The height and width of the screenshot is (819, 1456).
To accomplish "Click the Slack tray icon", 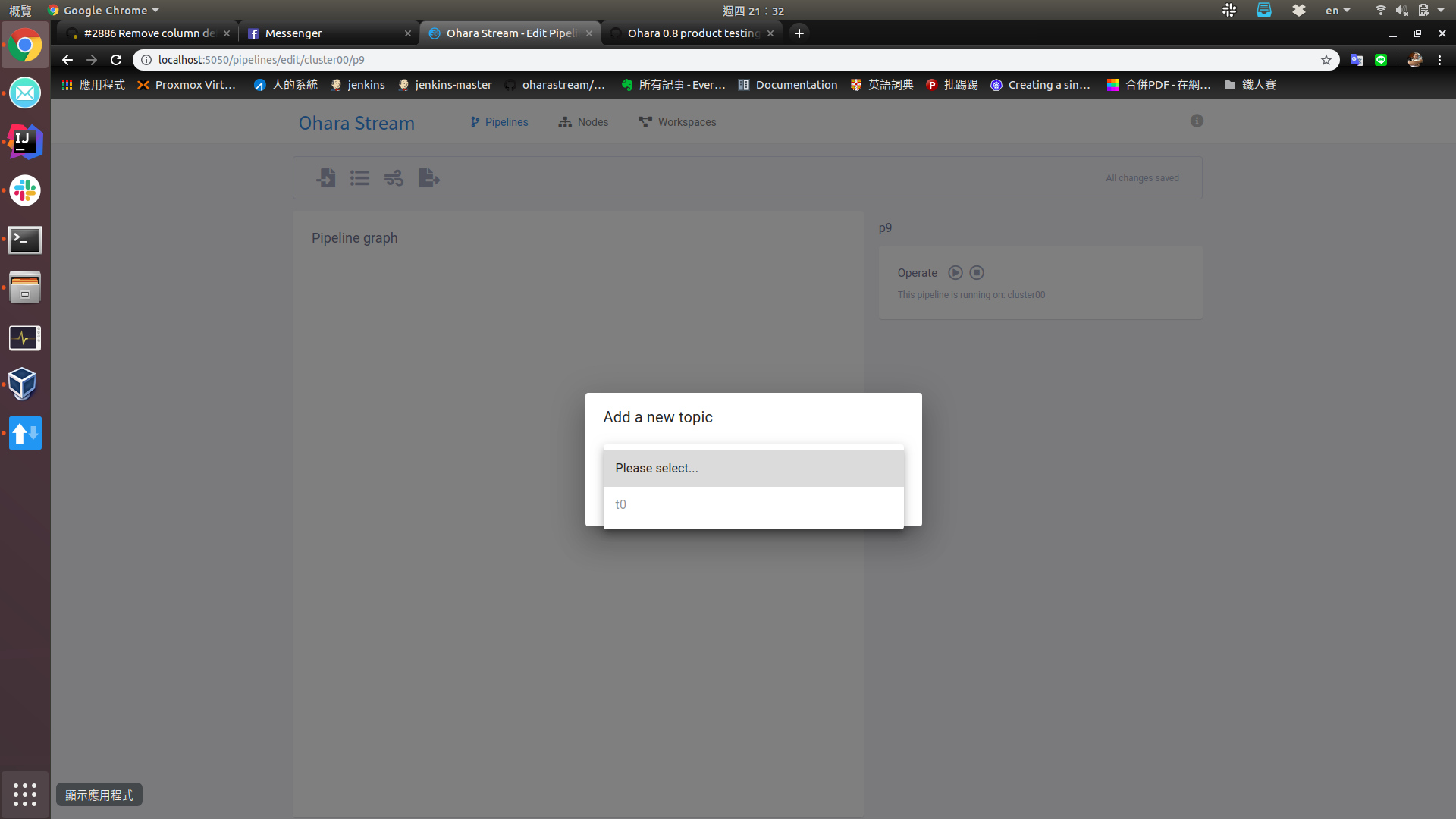I will (1229, 11).
